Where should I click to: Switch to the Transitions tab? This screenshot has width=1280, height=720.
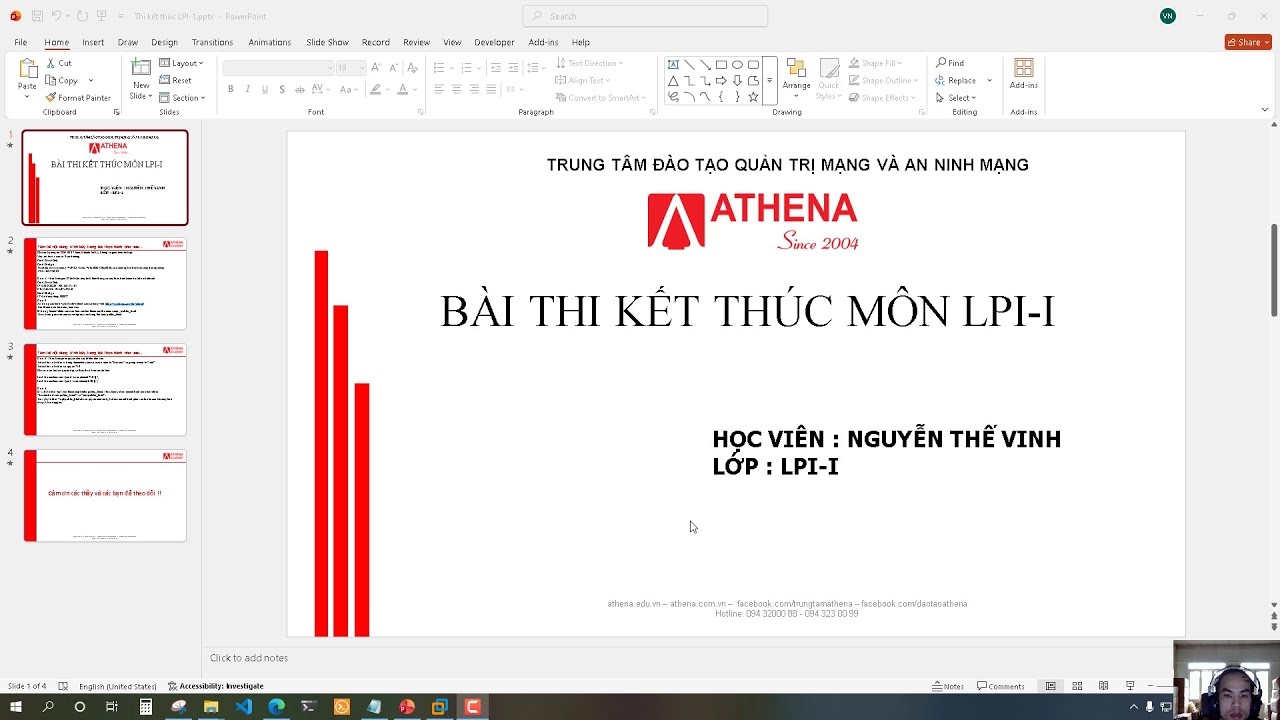click(212, 42)
